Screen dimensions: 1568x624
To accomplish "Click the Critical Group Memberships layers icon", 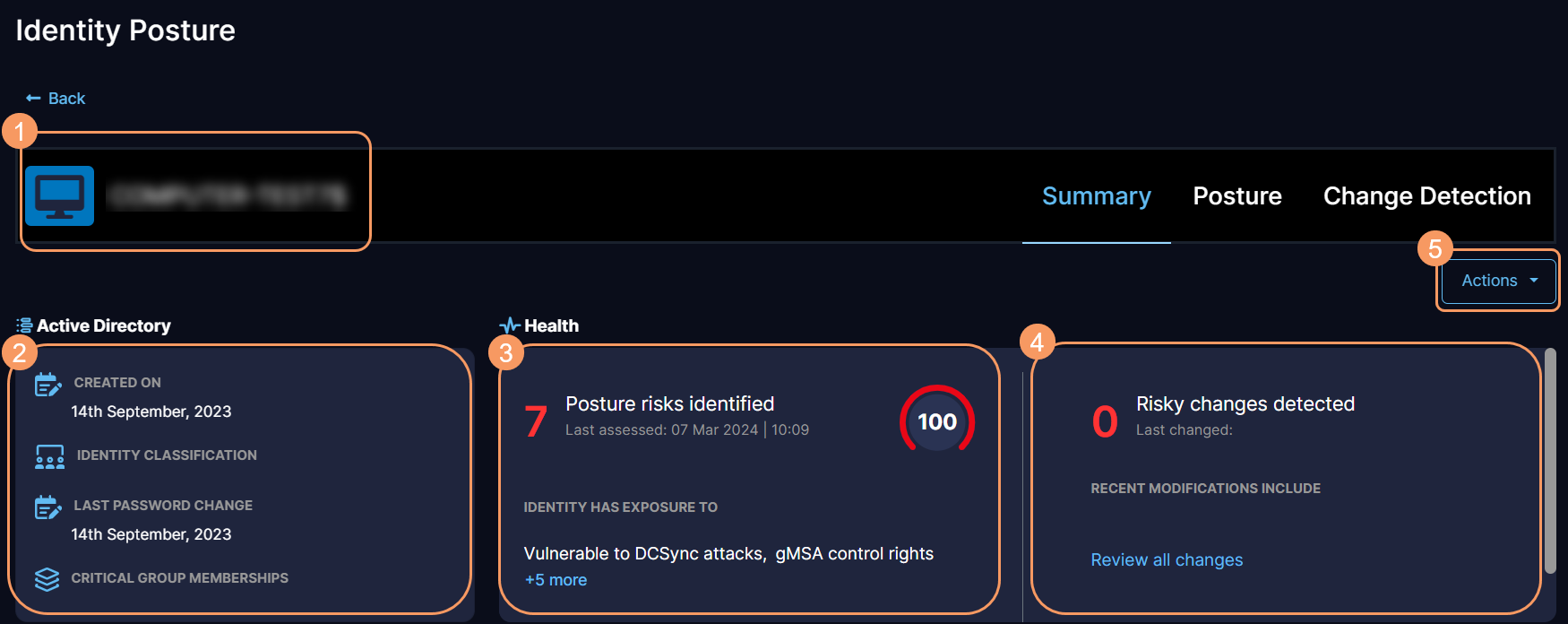I will [49, 577].
